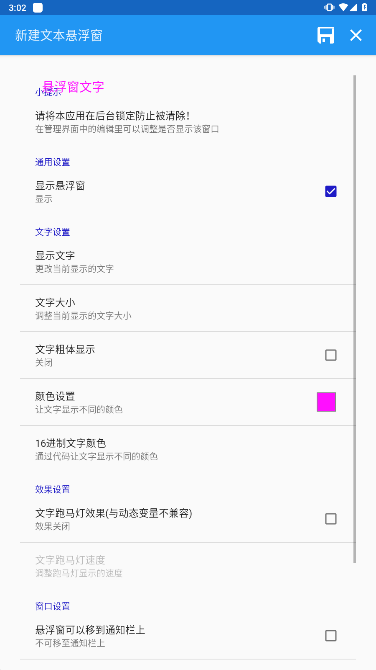376x670 pixels.
Task: Save the new text floating window
Action: pos(326,35)
